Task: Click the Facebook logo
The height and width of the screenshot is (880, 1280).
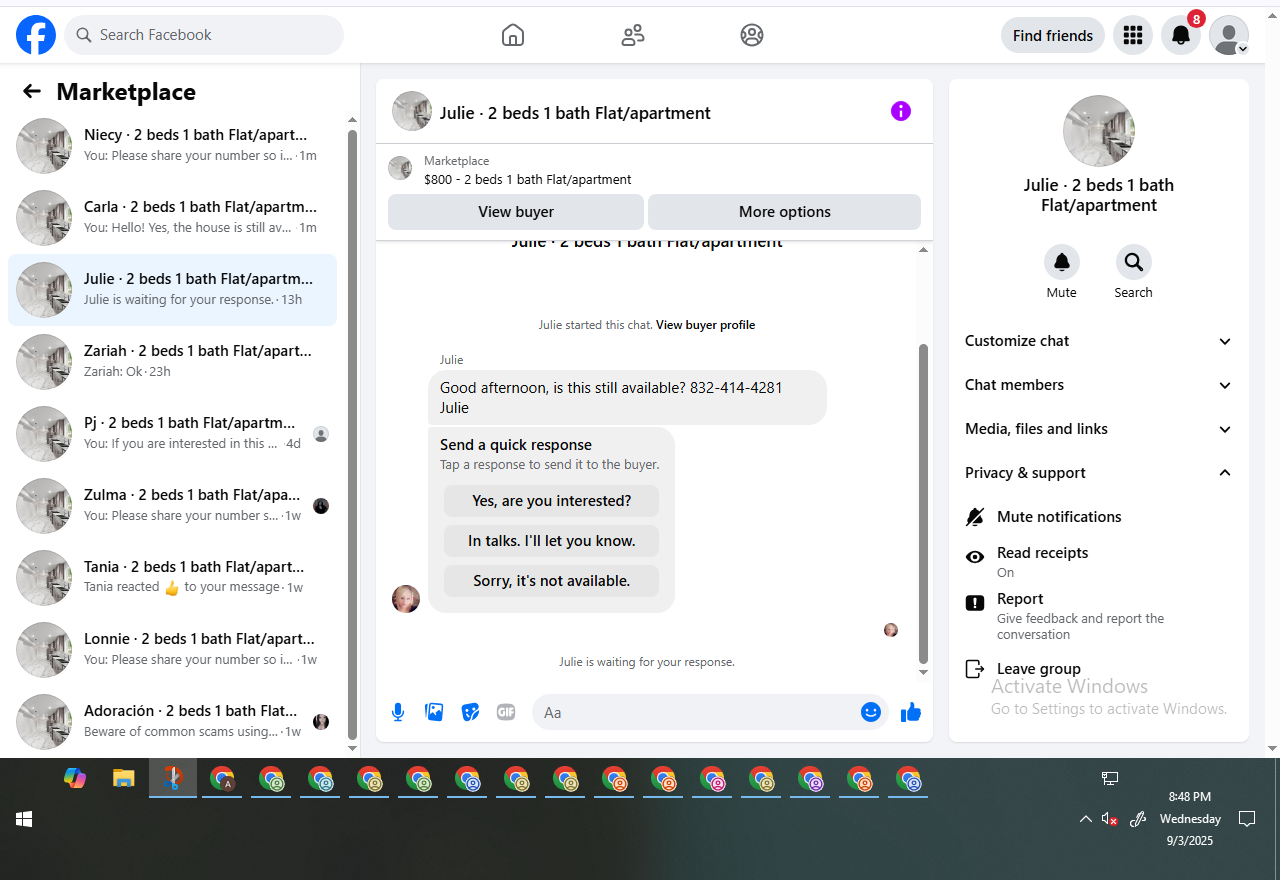Action: 36,35
